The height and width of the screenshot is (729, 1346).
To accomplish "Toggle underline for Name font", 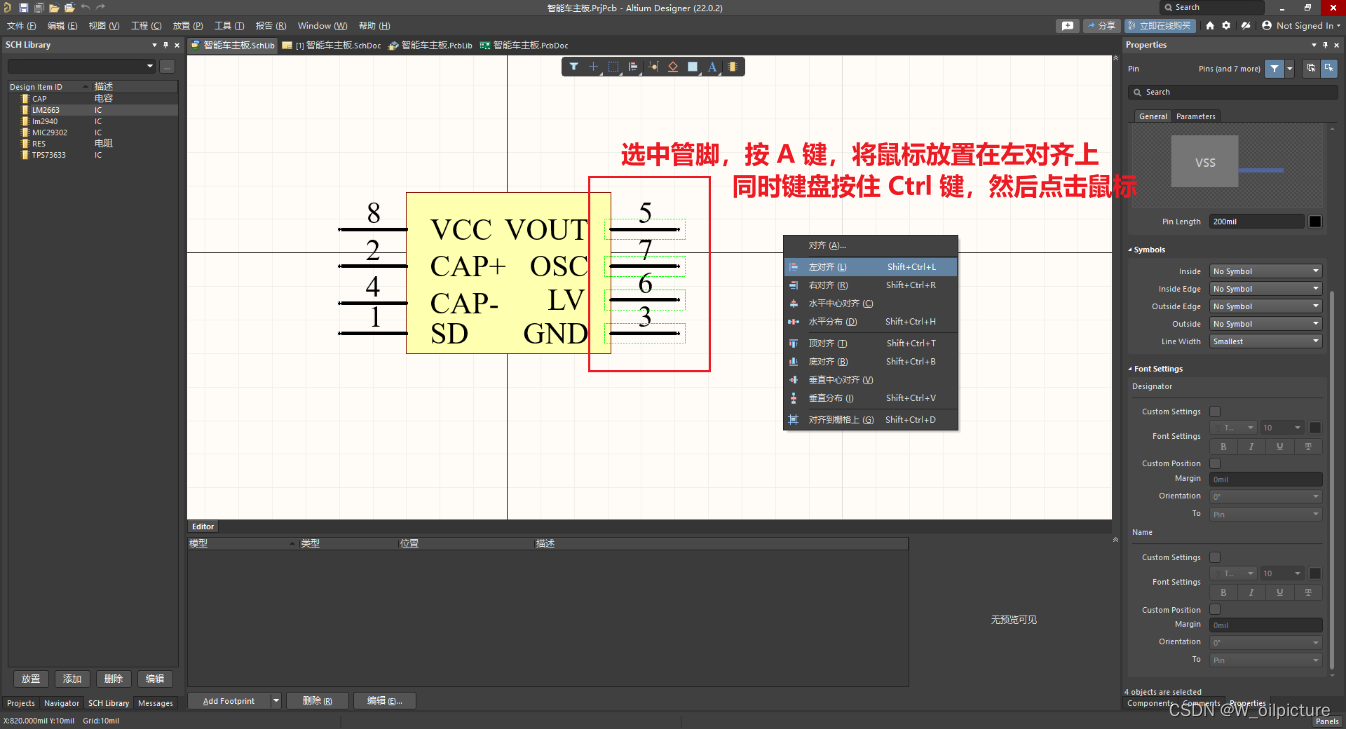I will [1280, 592].
